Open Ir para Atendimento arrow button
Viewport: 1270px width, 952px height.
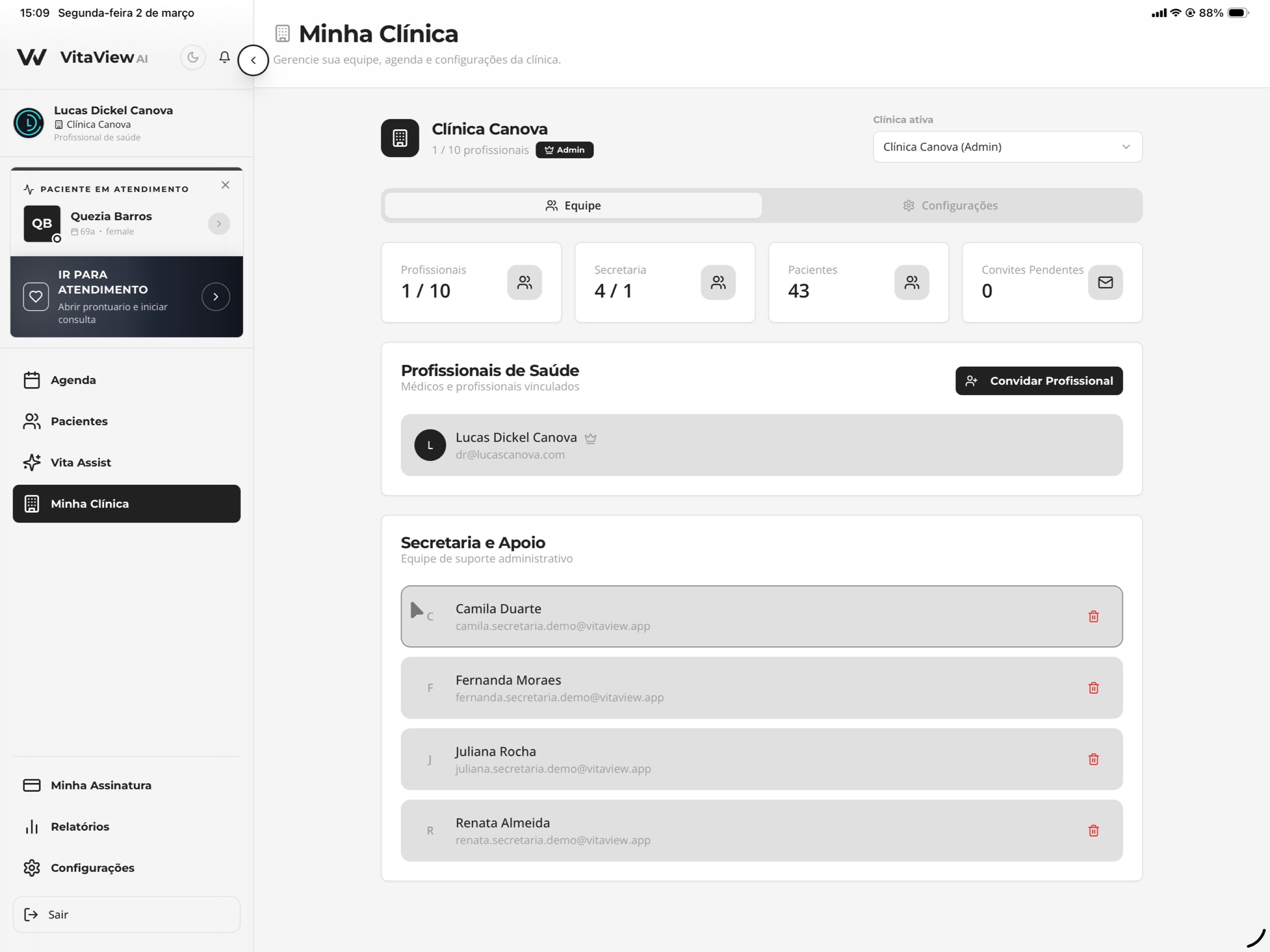216,297
